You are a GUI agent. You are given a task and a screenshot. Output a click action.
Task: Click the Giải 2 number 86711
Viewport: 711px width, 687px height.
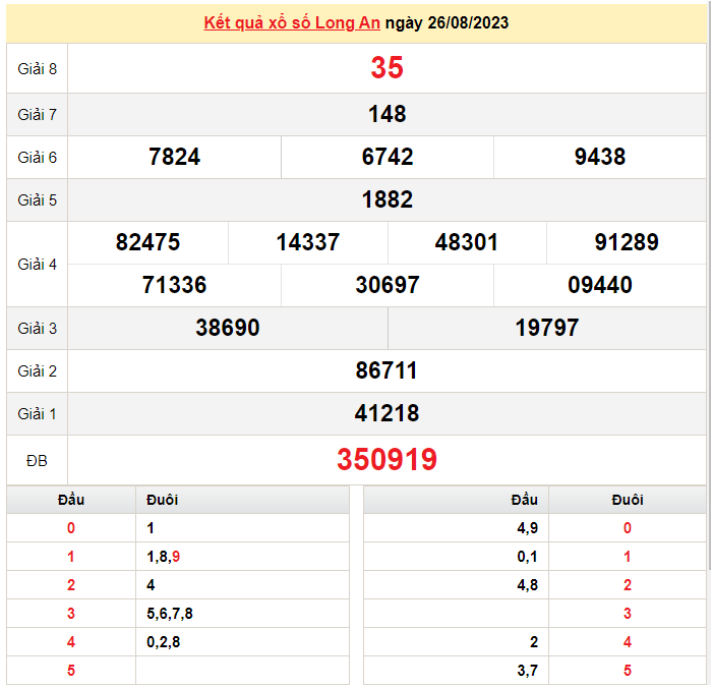click(x=387, y=371)
